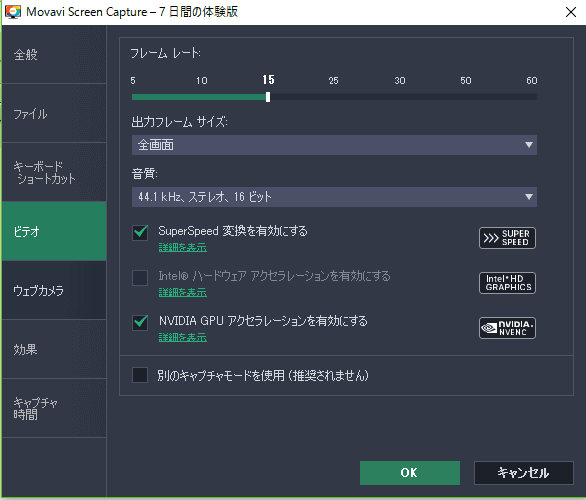The image size is (586, 500).
Task: Click the frame rate slider handle at 15
Action: [x=268, y=97]
